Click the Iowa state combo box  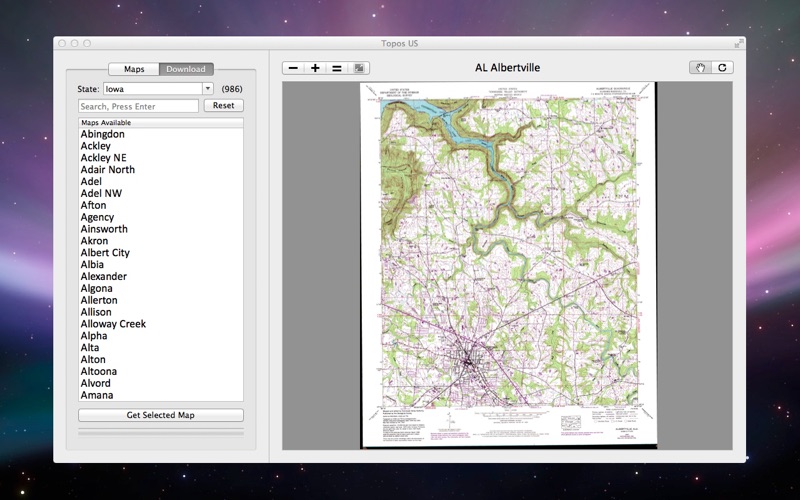coord(152,89)
